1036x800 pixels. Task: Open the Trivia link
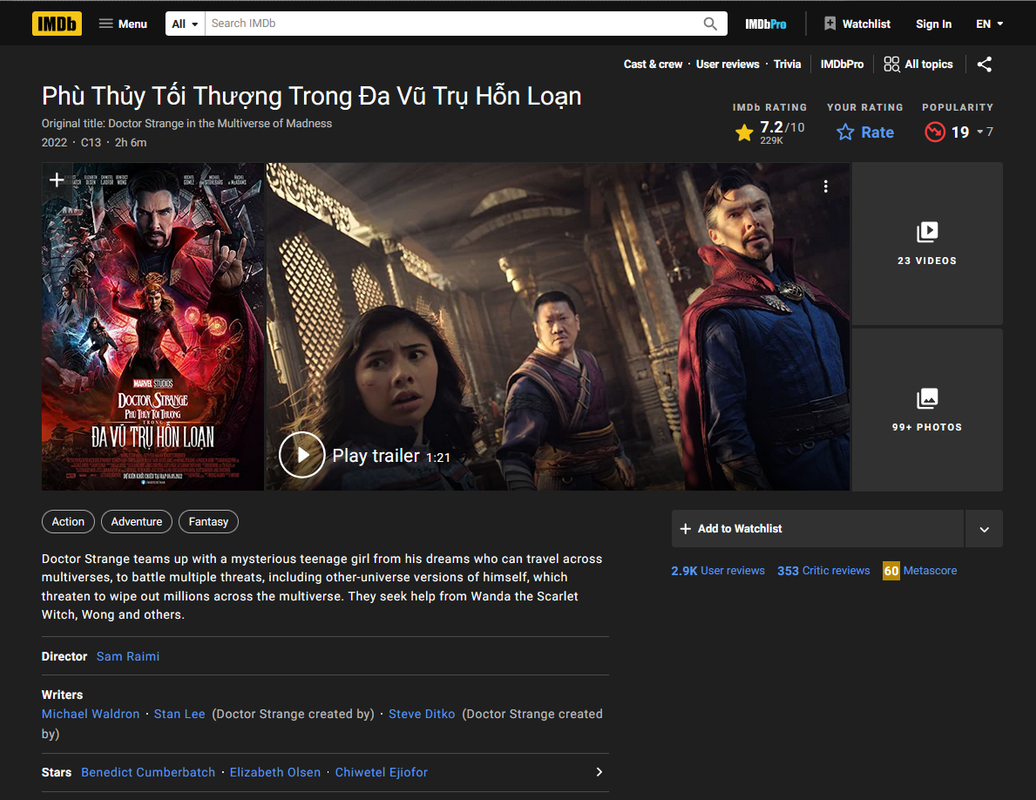(787, 64)
